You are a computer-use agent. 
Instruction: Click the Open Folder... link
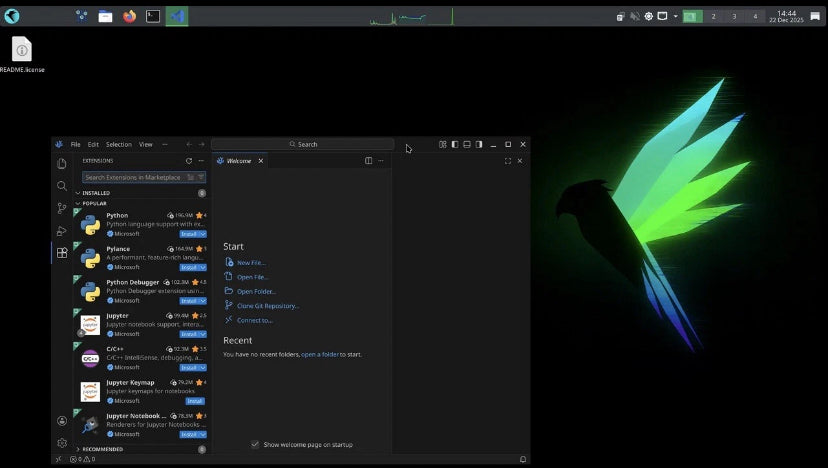pyautogui.click(x=256, y=291)
